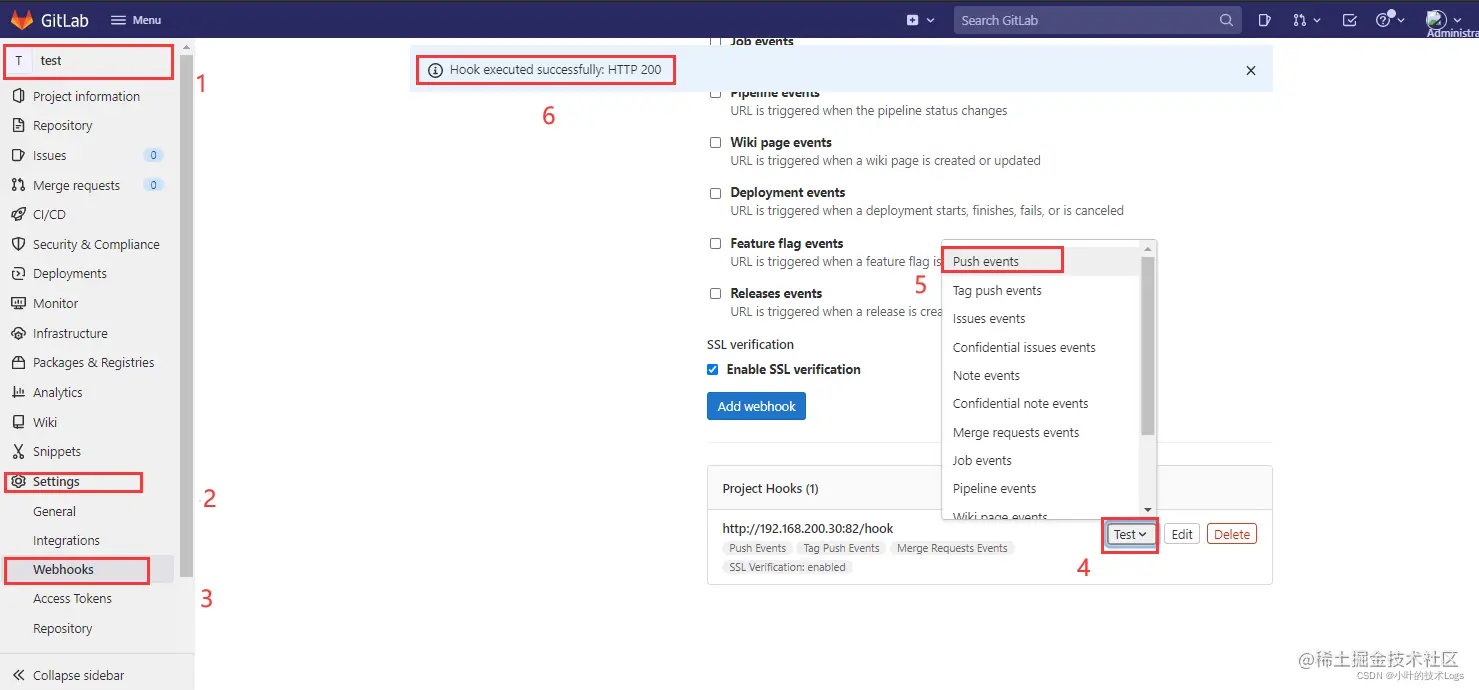Click the Deployments sidebar icon

(x=18, y=273)
